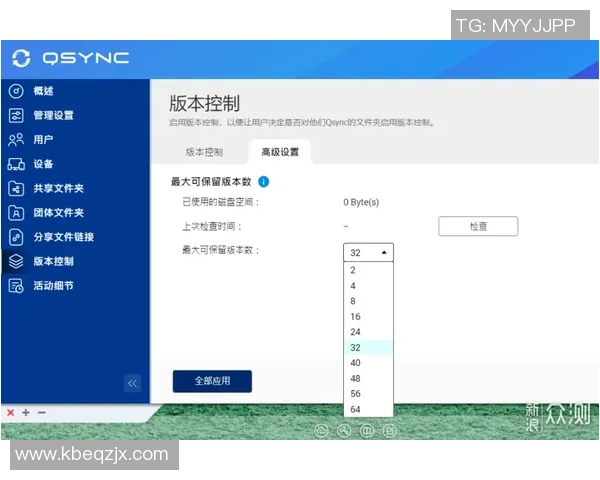Click the 分享文件链接 share link icon

coord(16,237)
